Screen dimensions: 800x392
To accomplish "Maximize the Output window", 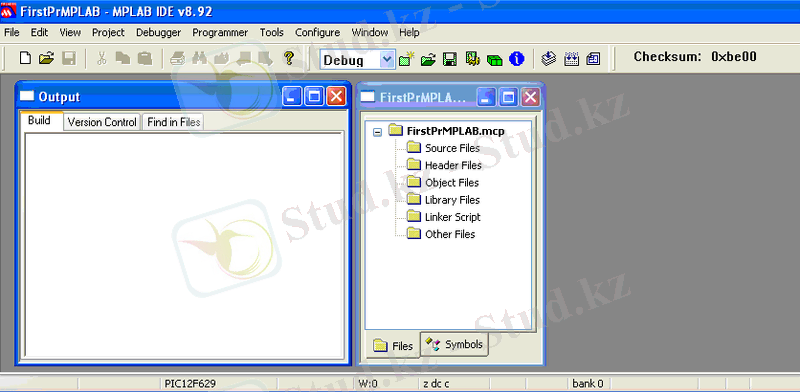I will click(314, 96).
